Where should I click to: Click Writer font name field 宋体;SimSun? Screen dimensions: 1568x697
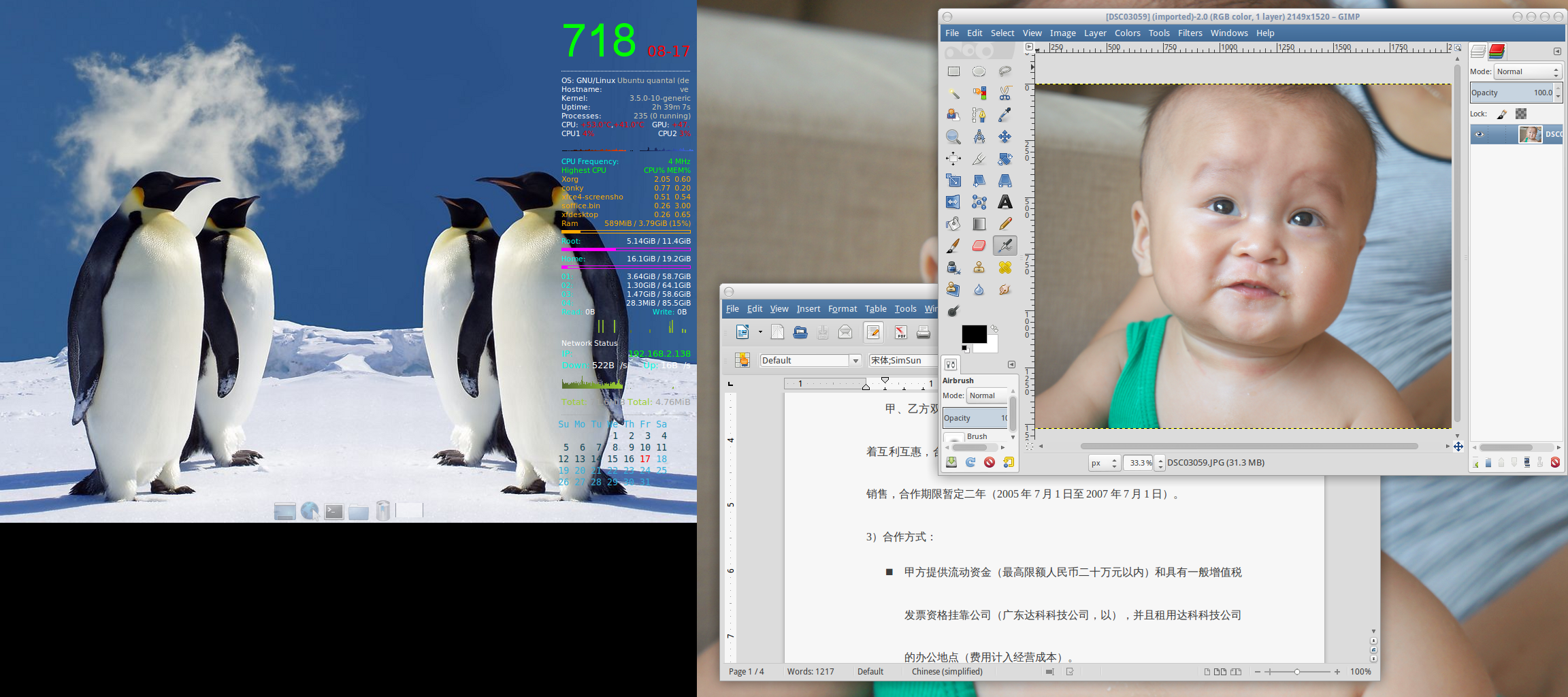tap(903, 361)
